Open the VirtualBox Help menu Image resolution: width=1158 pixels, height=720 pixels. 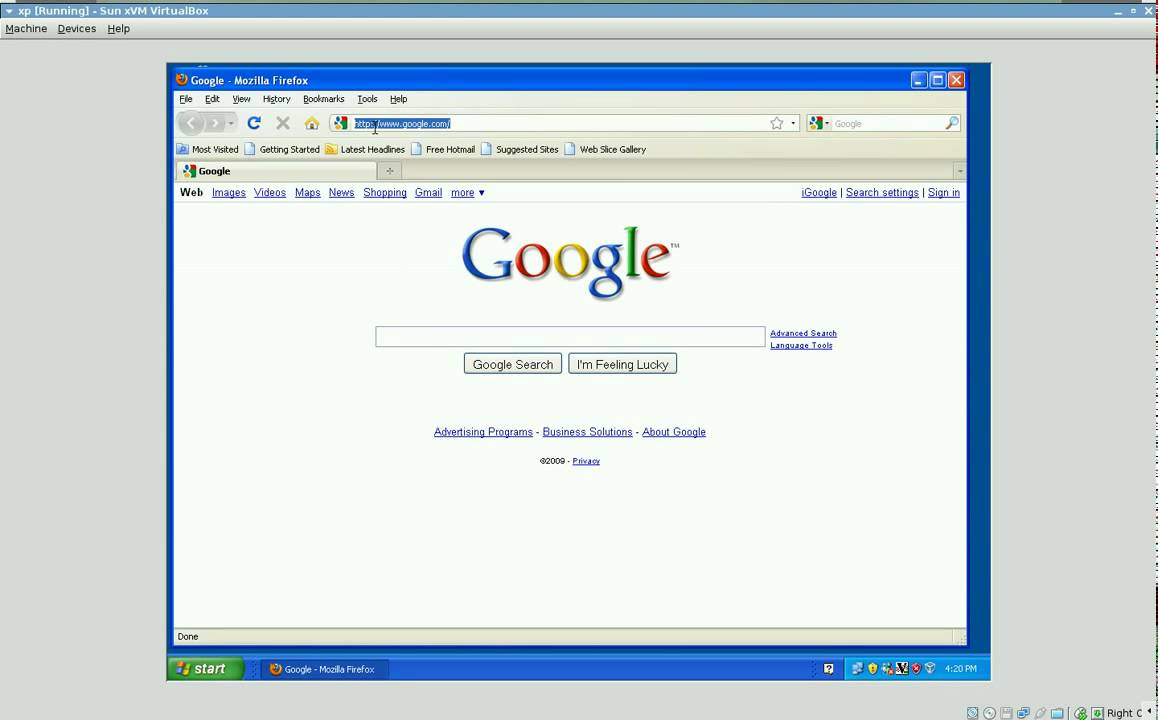click(x=118, y=29)
